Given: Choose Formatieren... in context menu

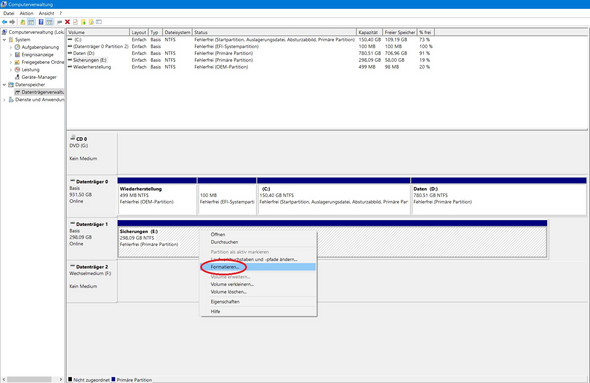Looking at the screenshot, I should pyautogui.click(x=258, y=267).
